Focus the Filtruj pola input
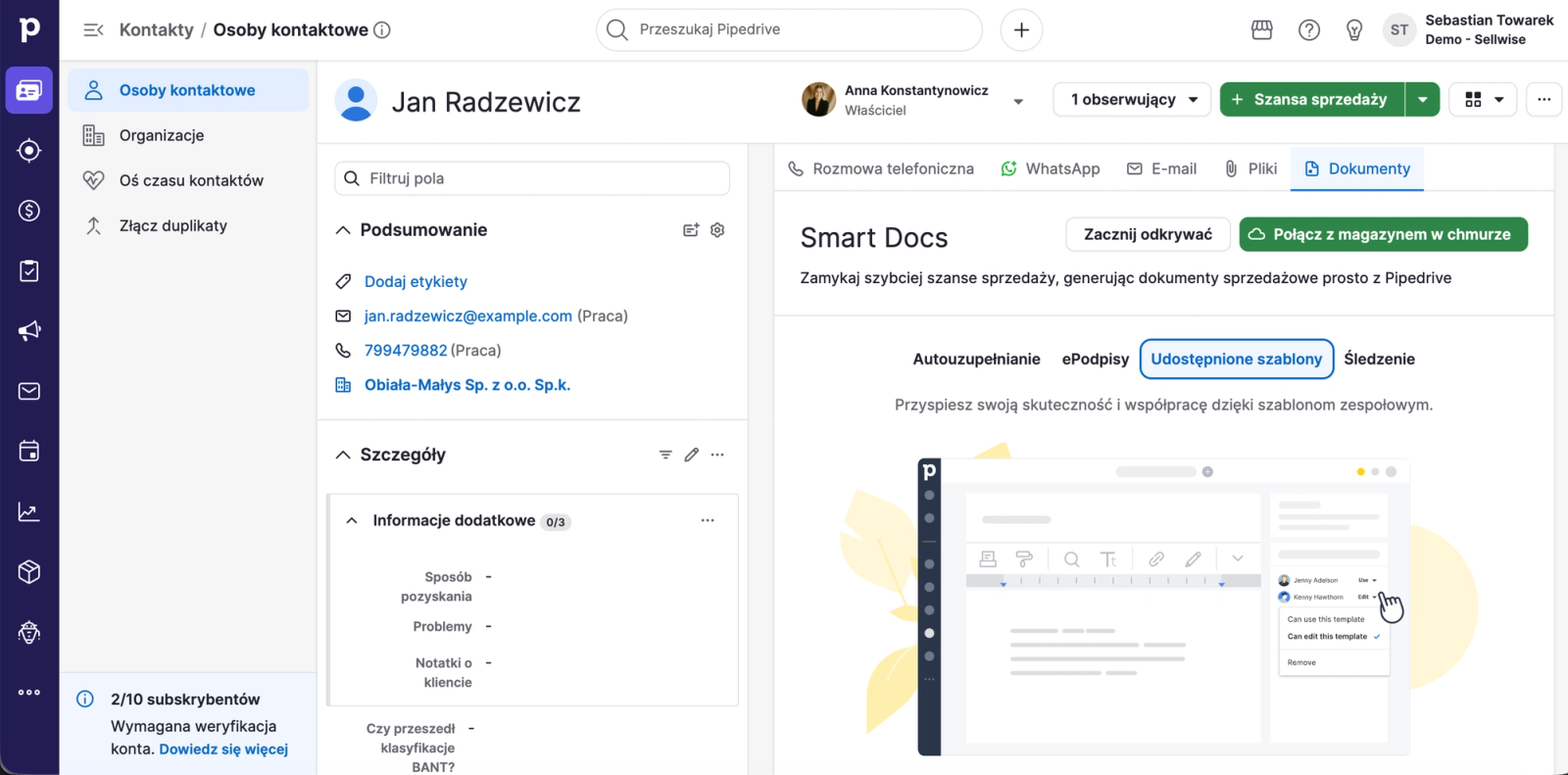The image size is (1568, 775). click(532, 178)
